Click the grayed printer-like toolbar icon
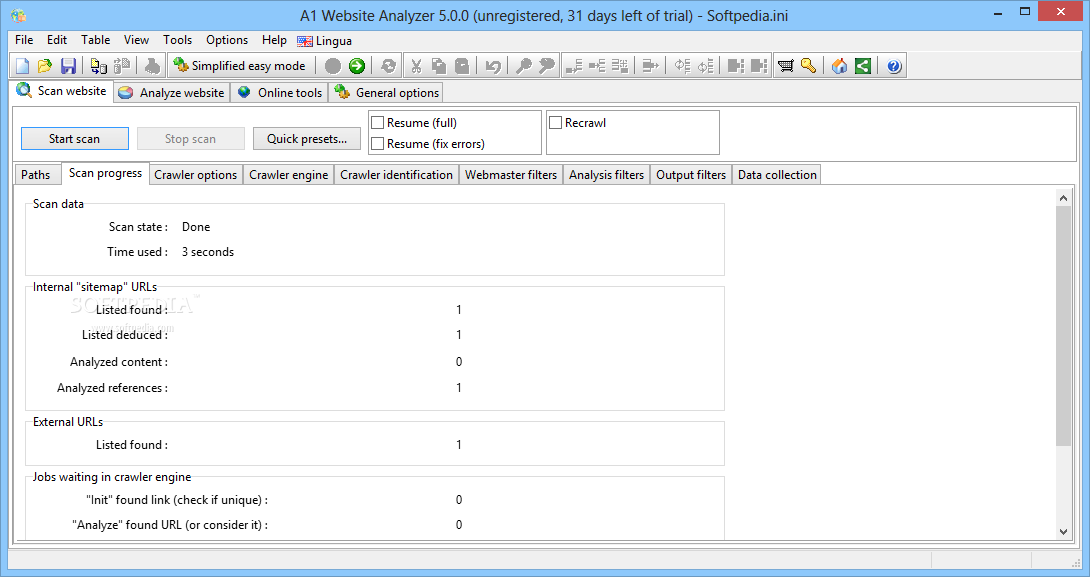This screenshot has width=1090, height=577. click(x=152, y=66)
